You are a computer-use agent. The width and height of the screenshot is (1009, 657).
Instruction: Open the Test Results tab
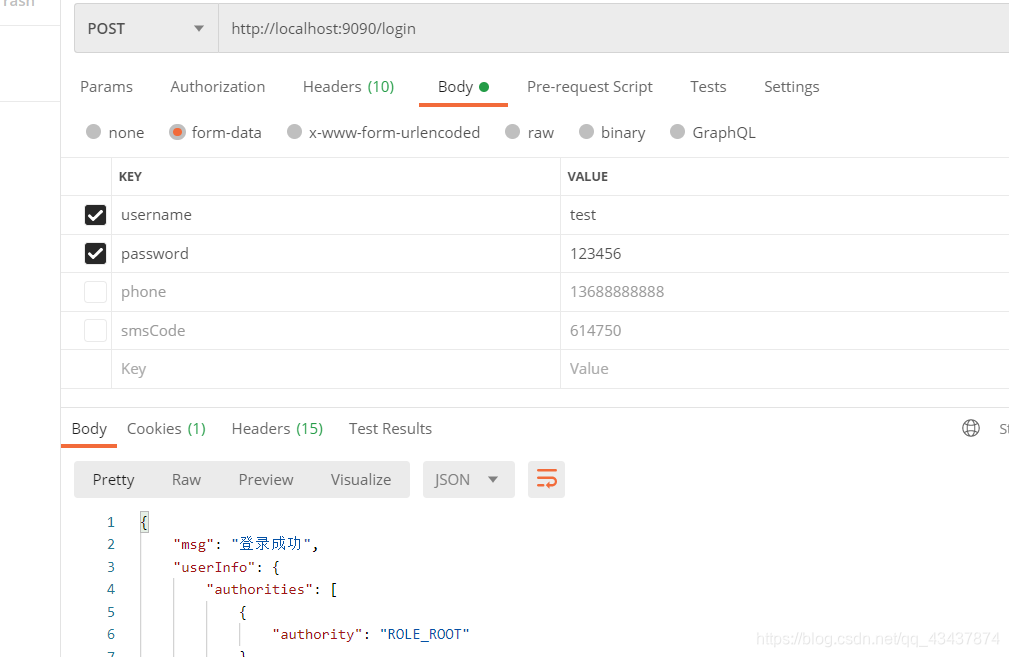click(x=390, y=429)
